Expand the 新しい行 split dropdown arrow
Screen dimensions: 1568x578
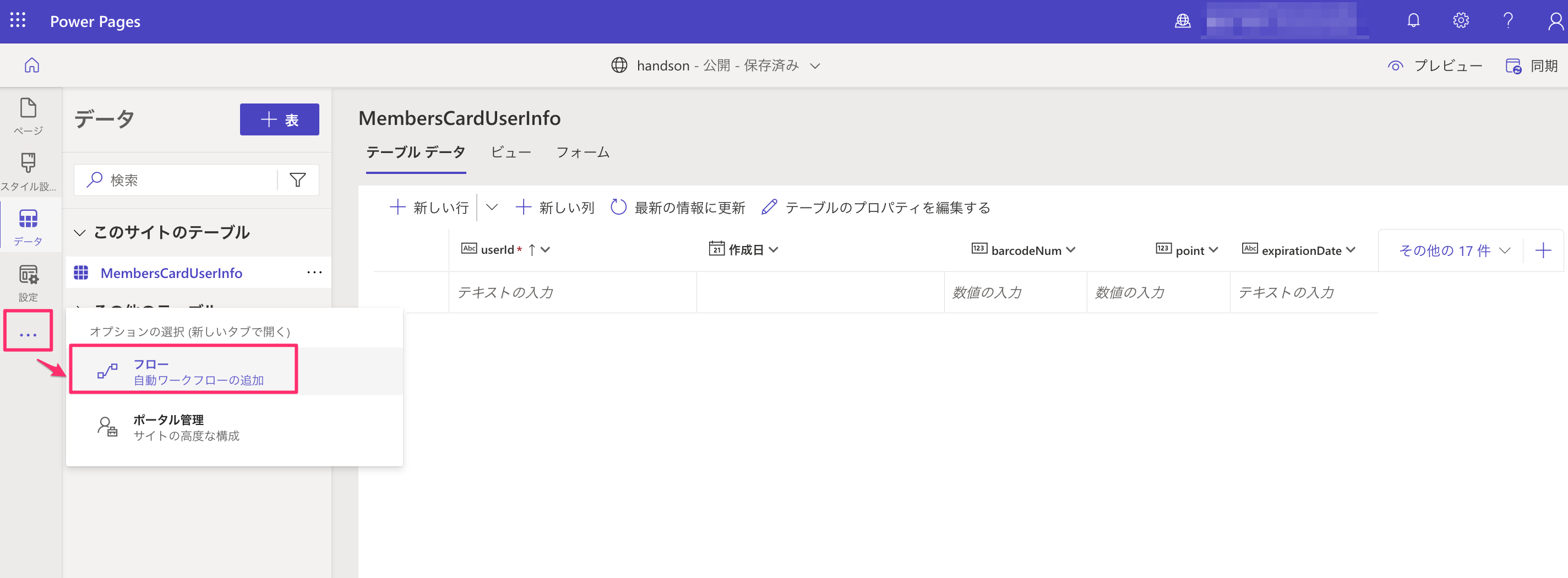tap(492, 208)
